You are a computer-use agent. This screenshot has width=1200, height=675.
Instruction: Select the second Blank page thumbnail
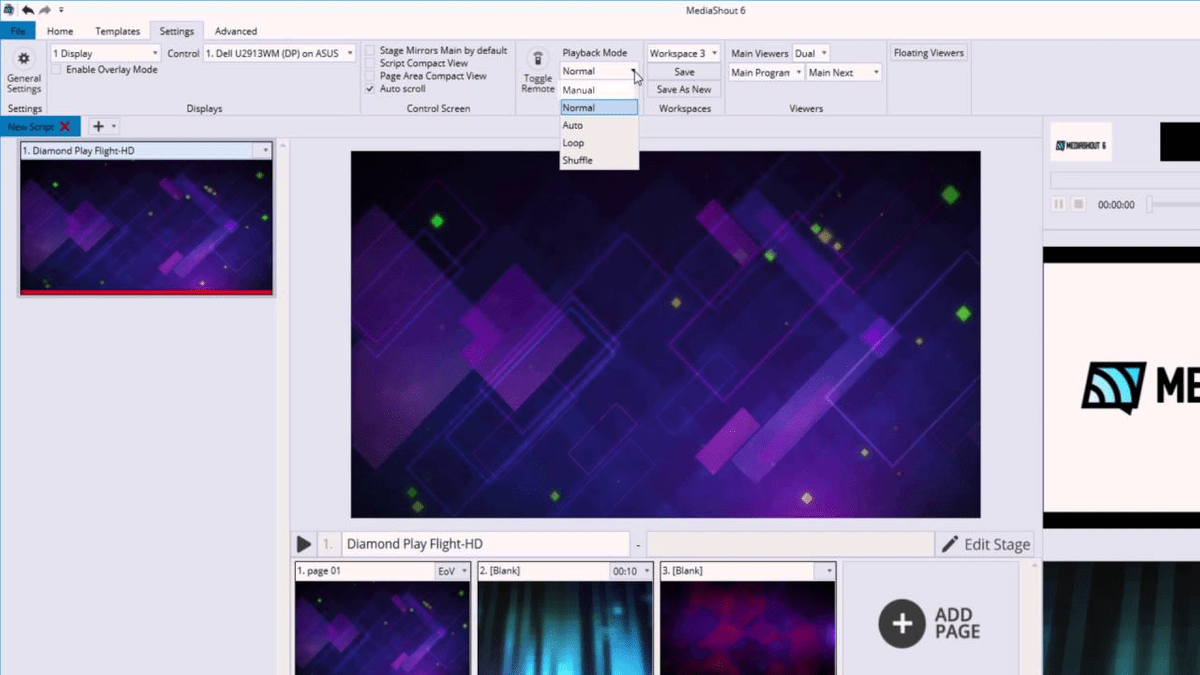click(565, 628)
